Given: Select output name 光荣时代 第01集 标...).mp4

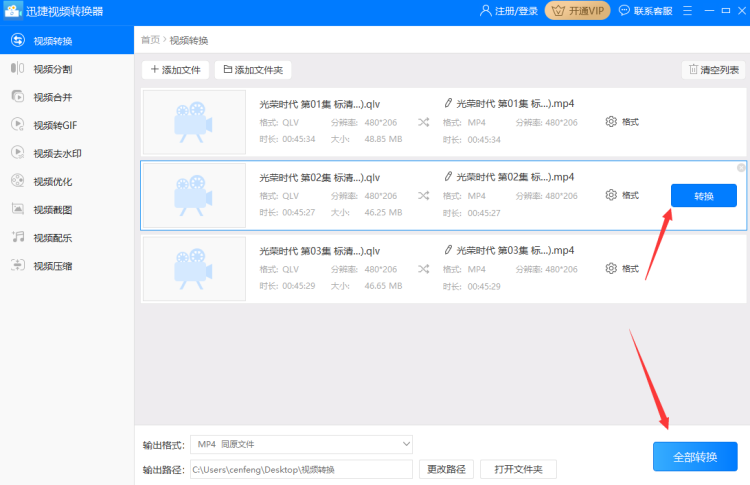Looking at the screenshot, I should point(515,103).
